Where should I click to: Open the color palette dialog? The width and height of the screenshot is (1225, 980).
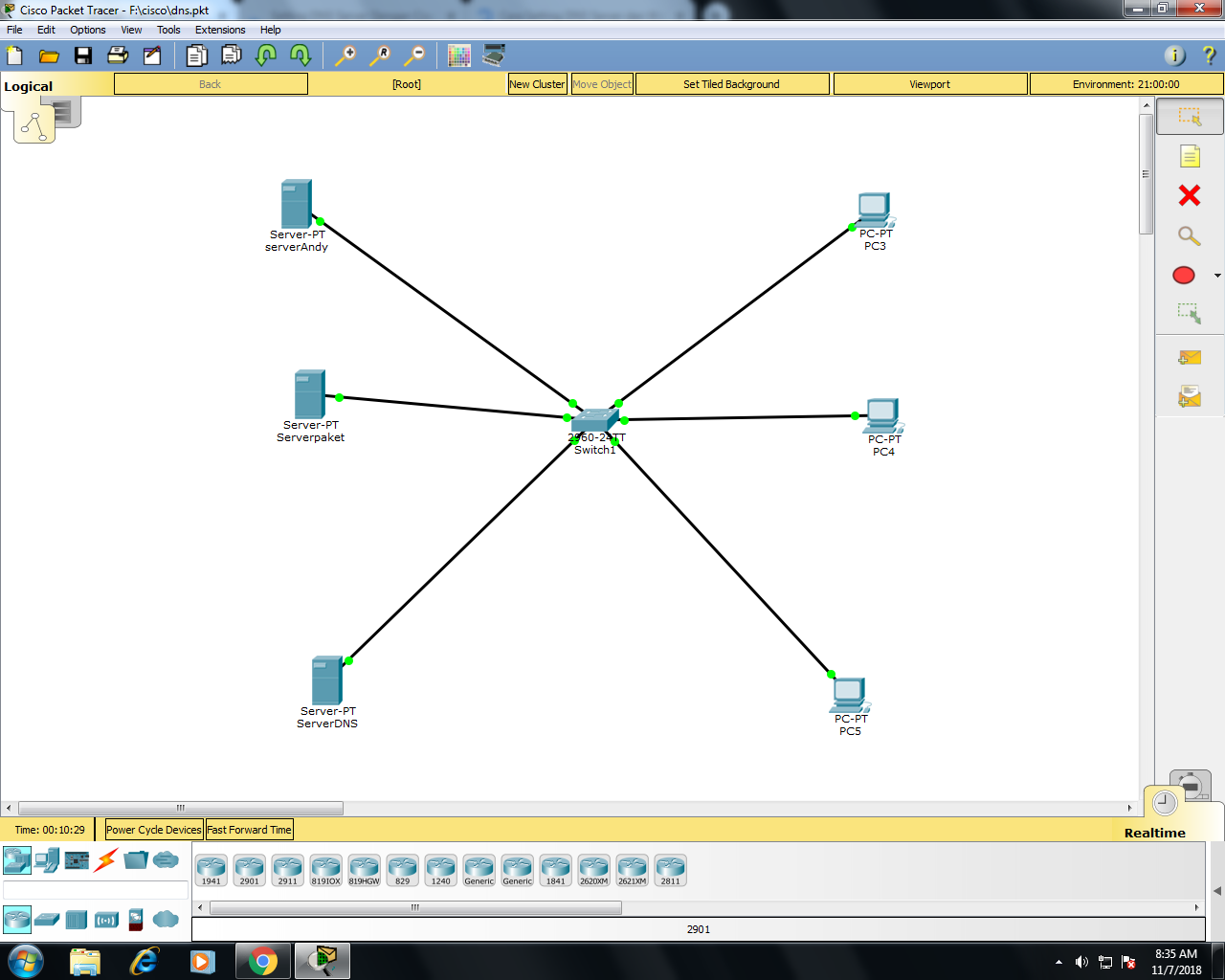(x=458, y=56)
